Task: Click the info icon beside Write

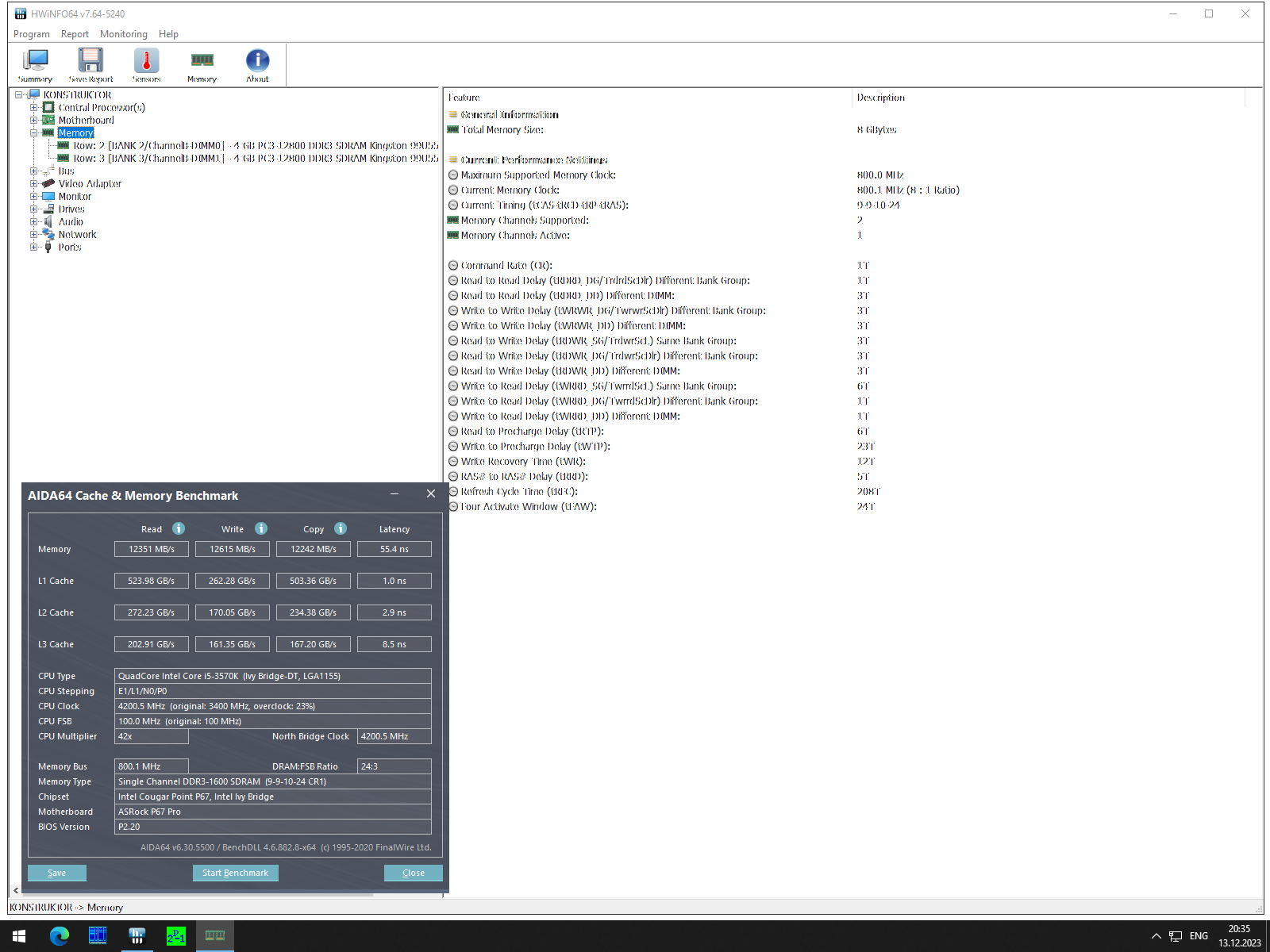Action: (x=261, y=528)
